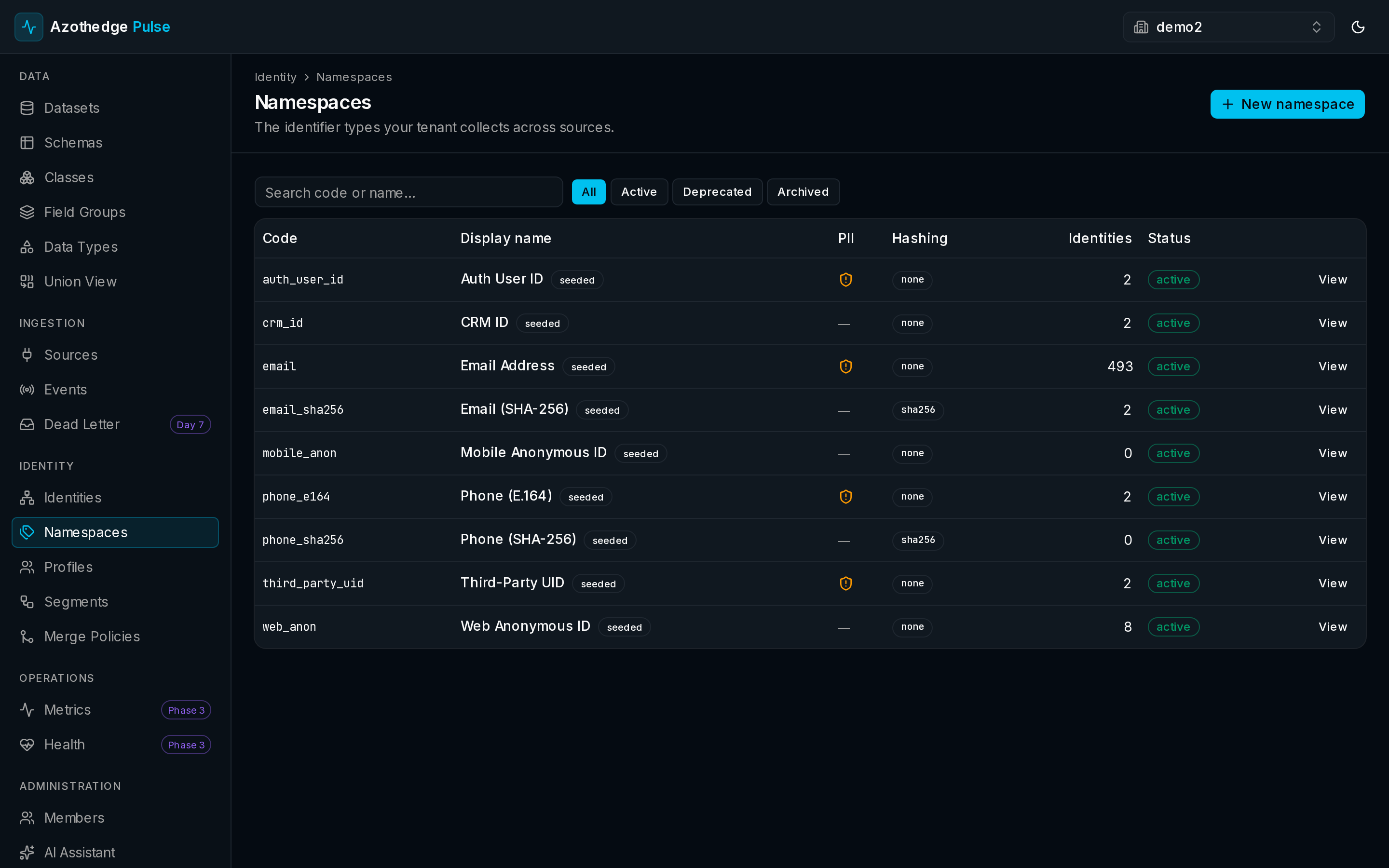Click the Web Anonymous ID display name

[x=525, y=626]
